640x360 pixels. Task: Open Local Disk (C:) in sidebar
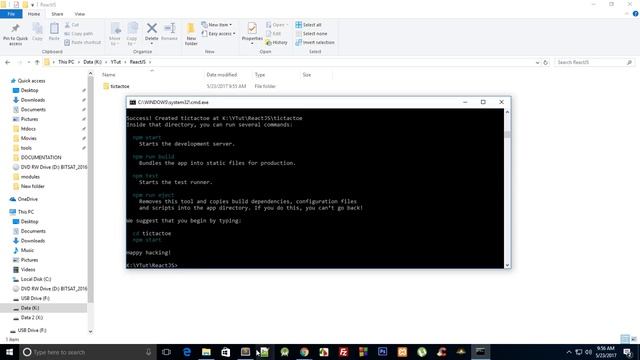[x=36, y=279]
